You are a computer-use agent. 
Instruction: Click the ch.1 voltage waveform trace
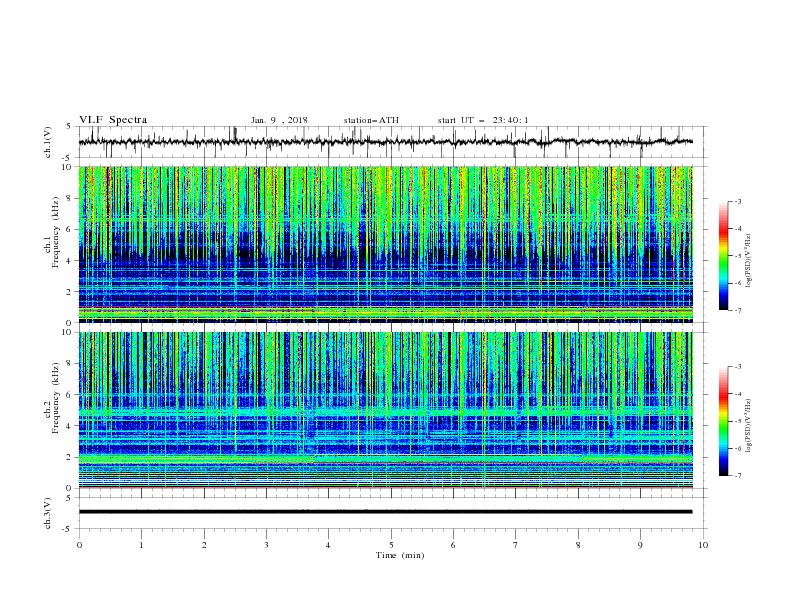click(385, 142)
